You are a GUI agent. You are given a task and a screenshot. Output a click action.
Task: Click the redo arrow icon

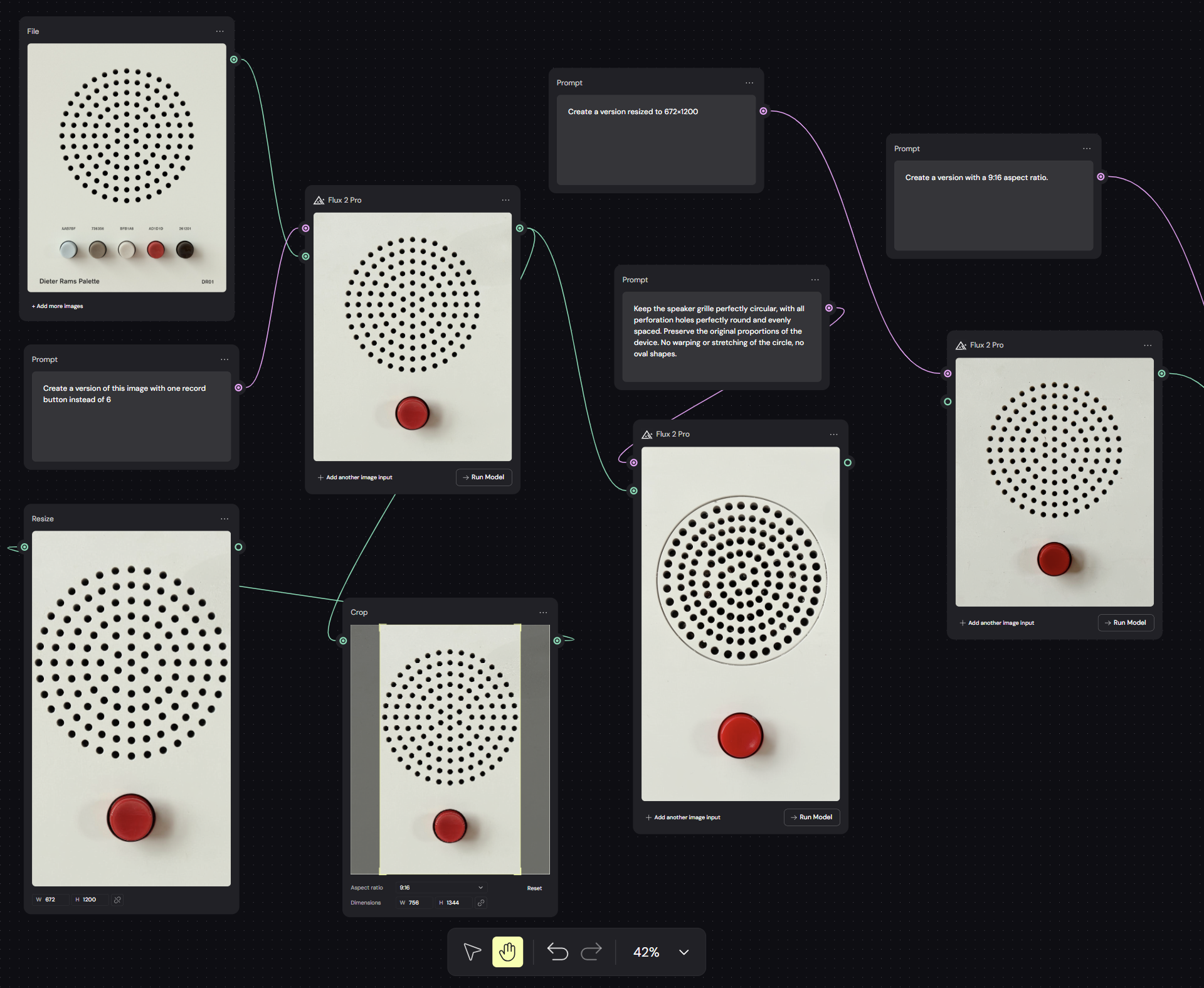coord(591,952)
